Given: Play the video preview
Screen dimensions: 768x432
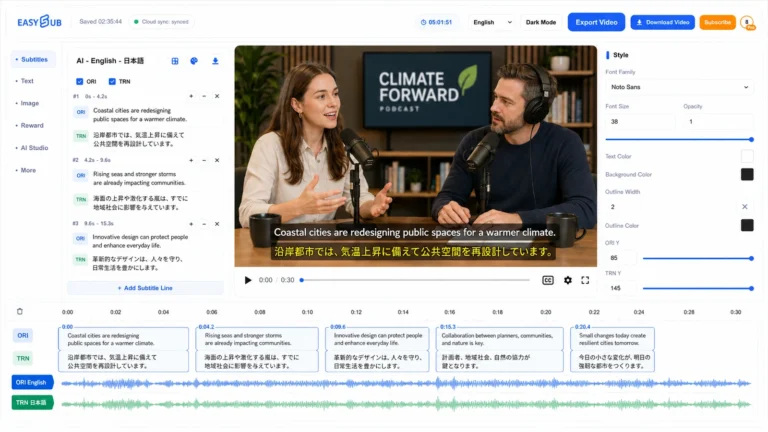Looking at the screenshot, I should pos(248,280).
